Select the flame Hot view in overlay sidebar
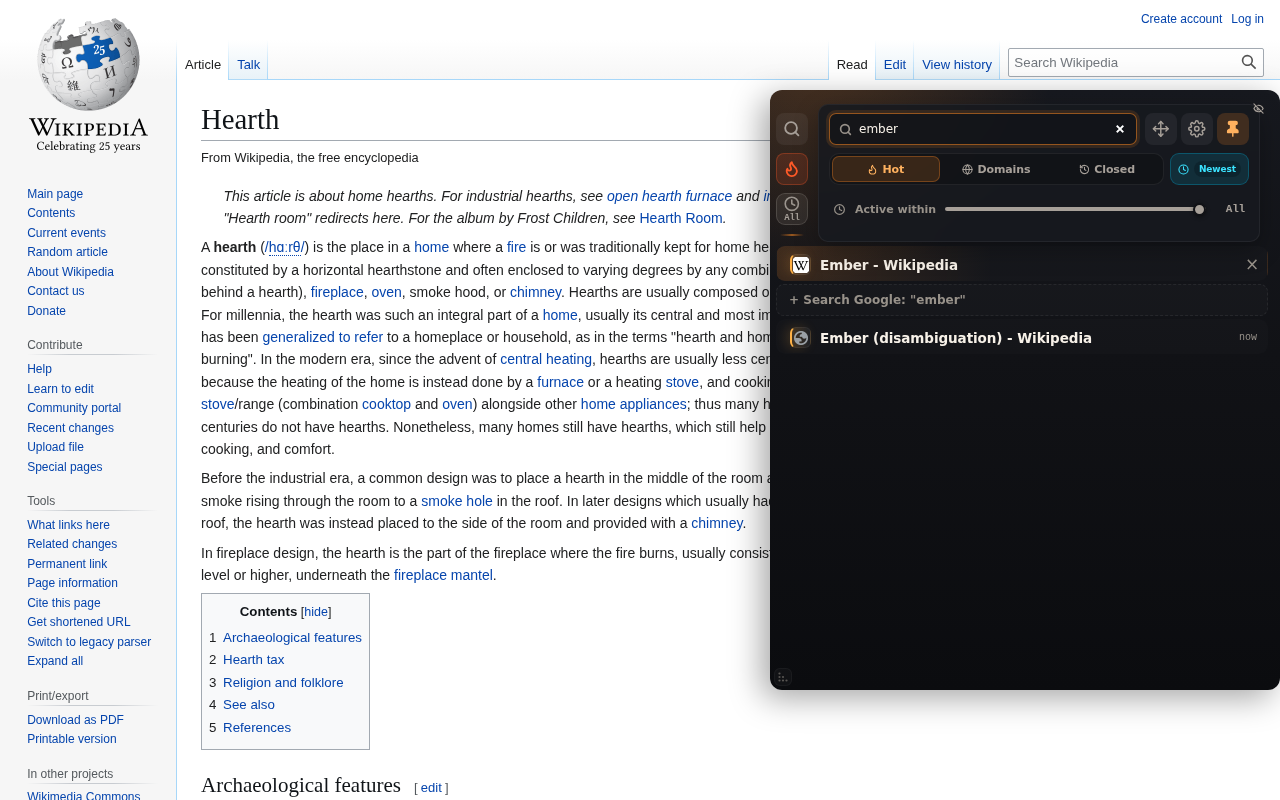The width and height of the screenshot is (1280, 800). 792,169
